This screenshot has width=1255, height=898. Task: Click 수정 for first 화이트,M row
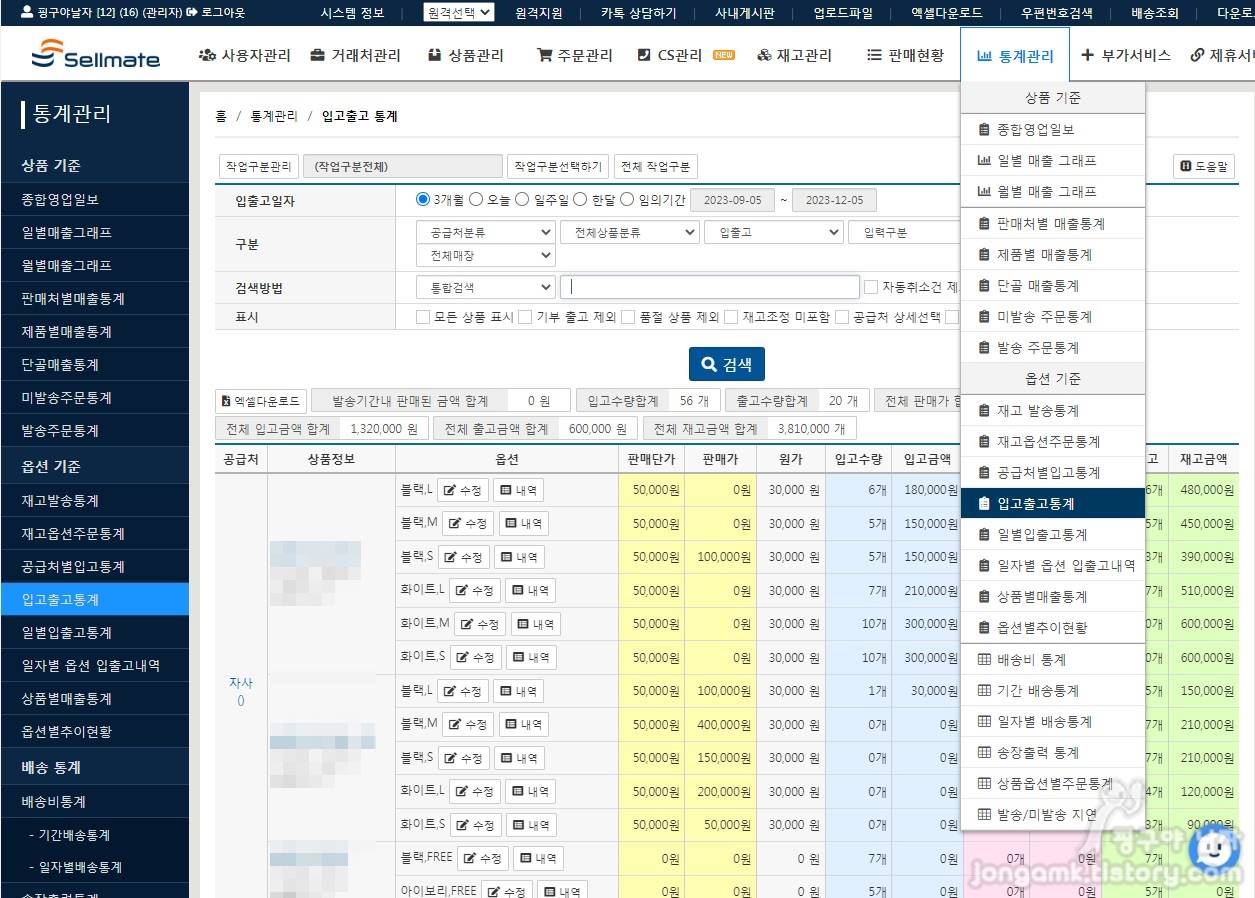(x=479, y=624)
